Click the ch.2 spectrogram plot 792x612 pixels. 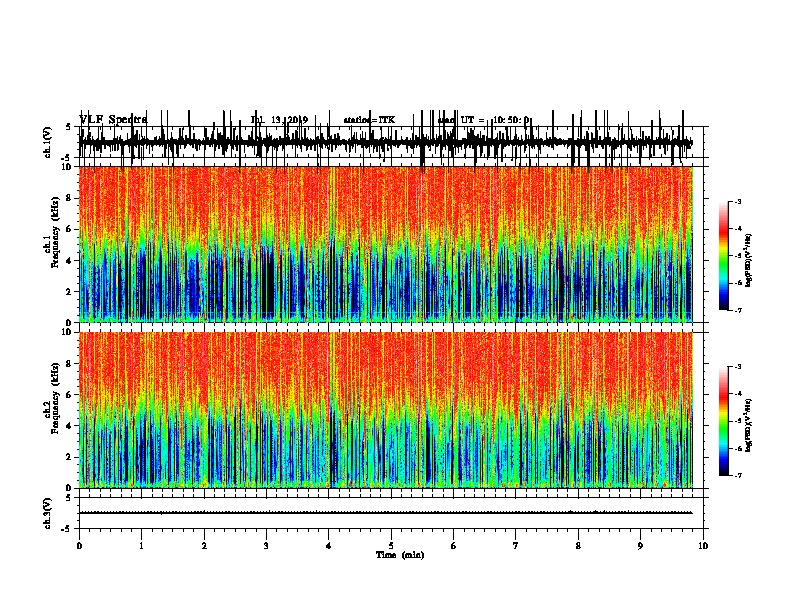pos(386,410)
